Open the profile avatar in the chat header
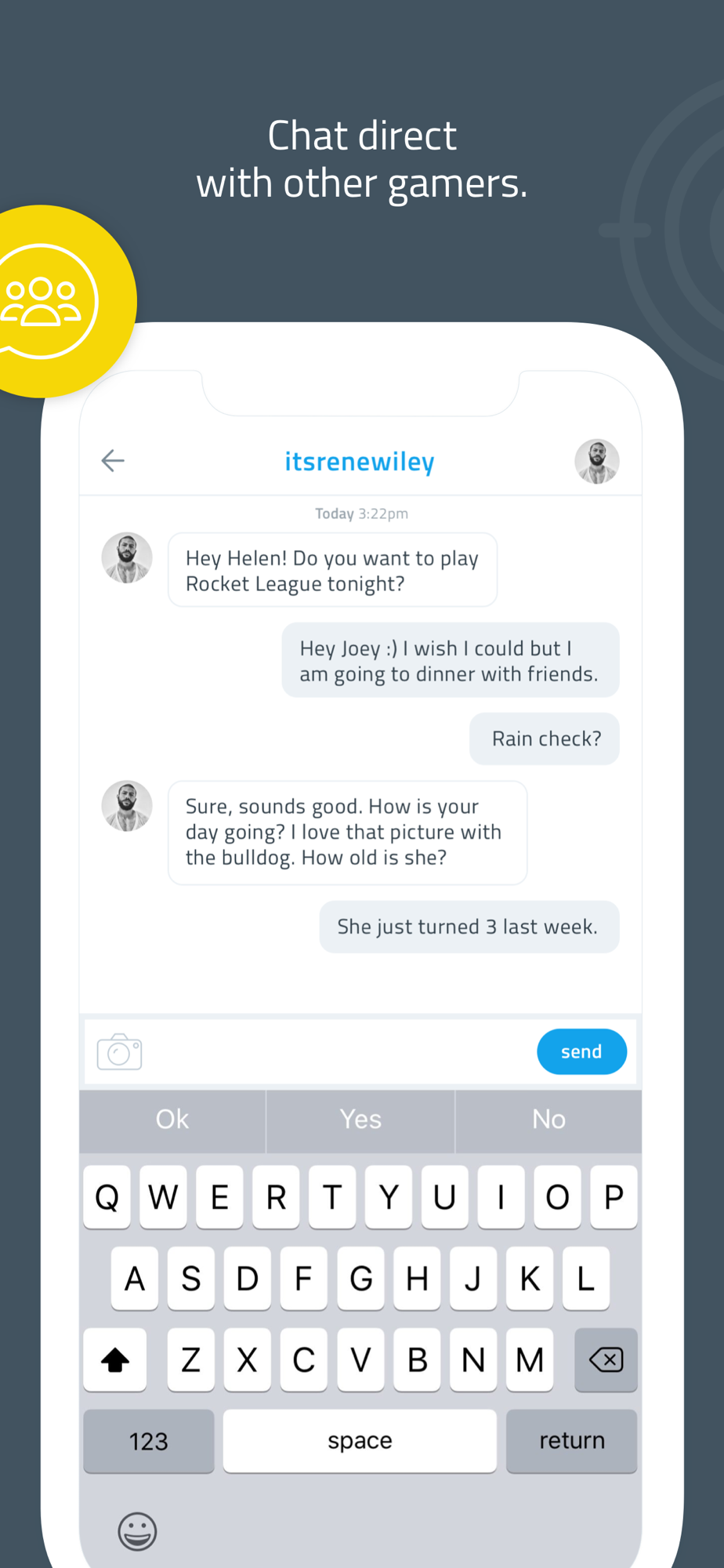 pyautogui.click(x=597, y=461)
